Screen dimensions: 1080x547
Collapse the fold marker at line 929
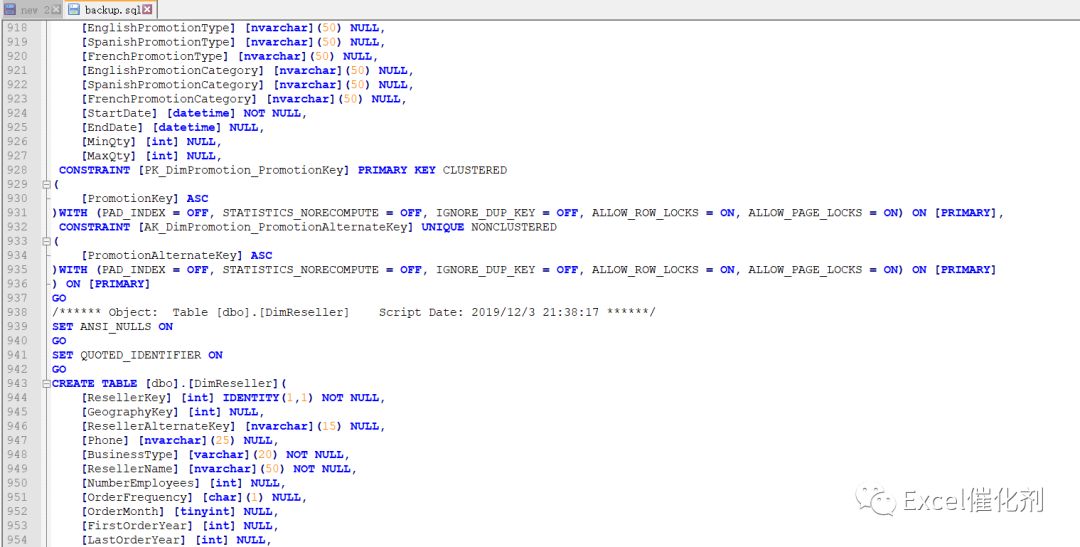pyautogui.click(x=46, y=185)
